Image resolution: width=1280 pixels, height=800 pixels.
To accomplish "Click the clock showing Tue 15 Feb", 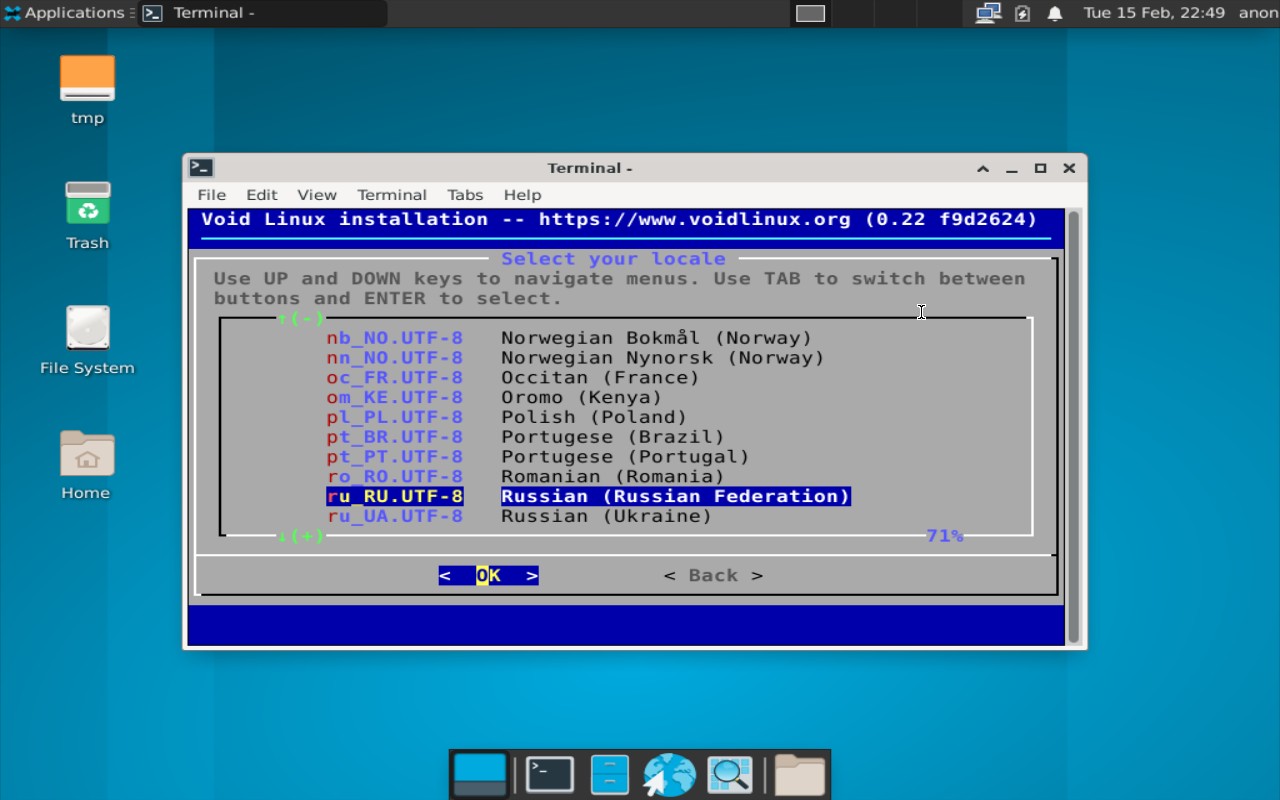I will point(1154,13).
